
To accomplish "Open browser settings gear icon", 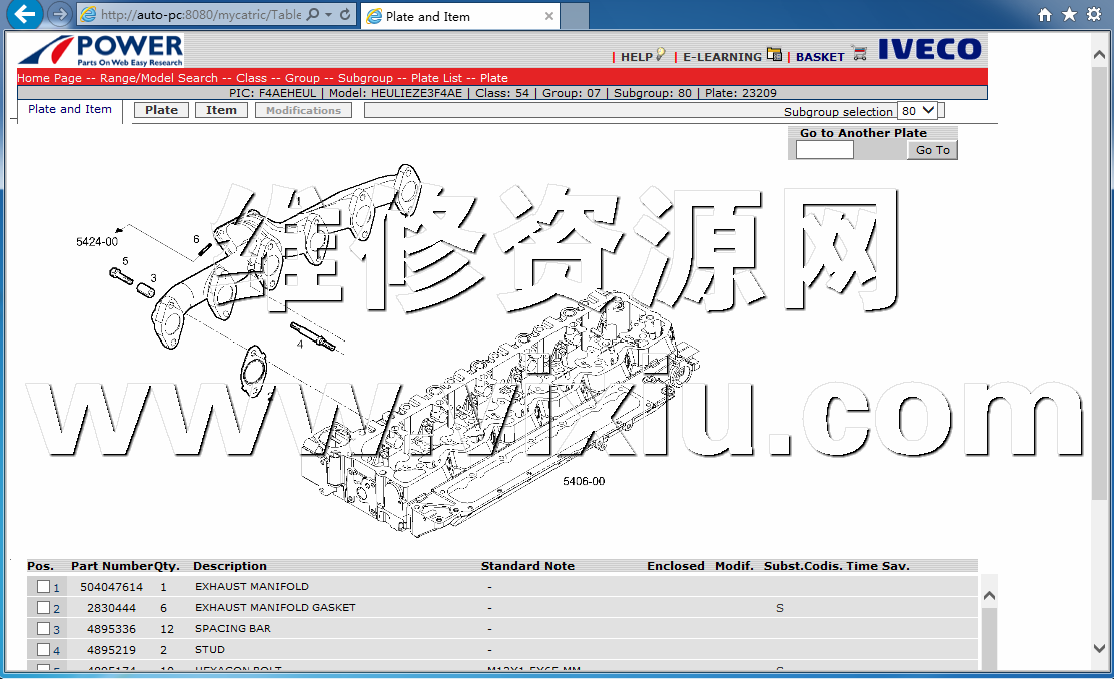I will coord(1094,15).
